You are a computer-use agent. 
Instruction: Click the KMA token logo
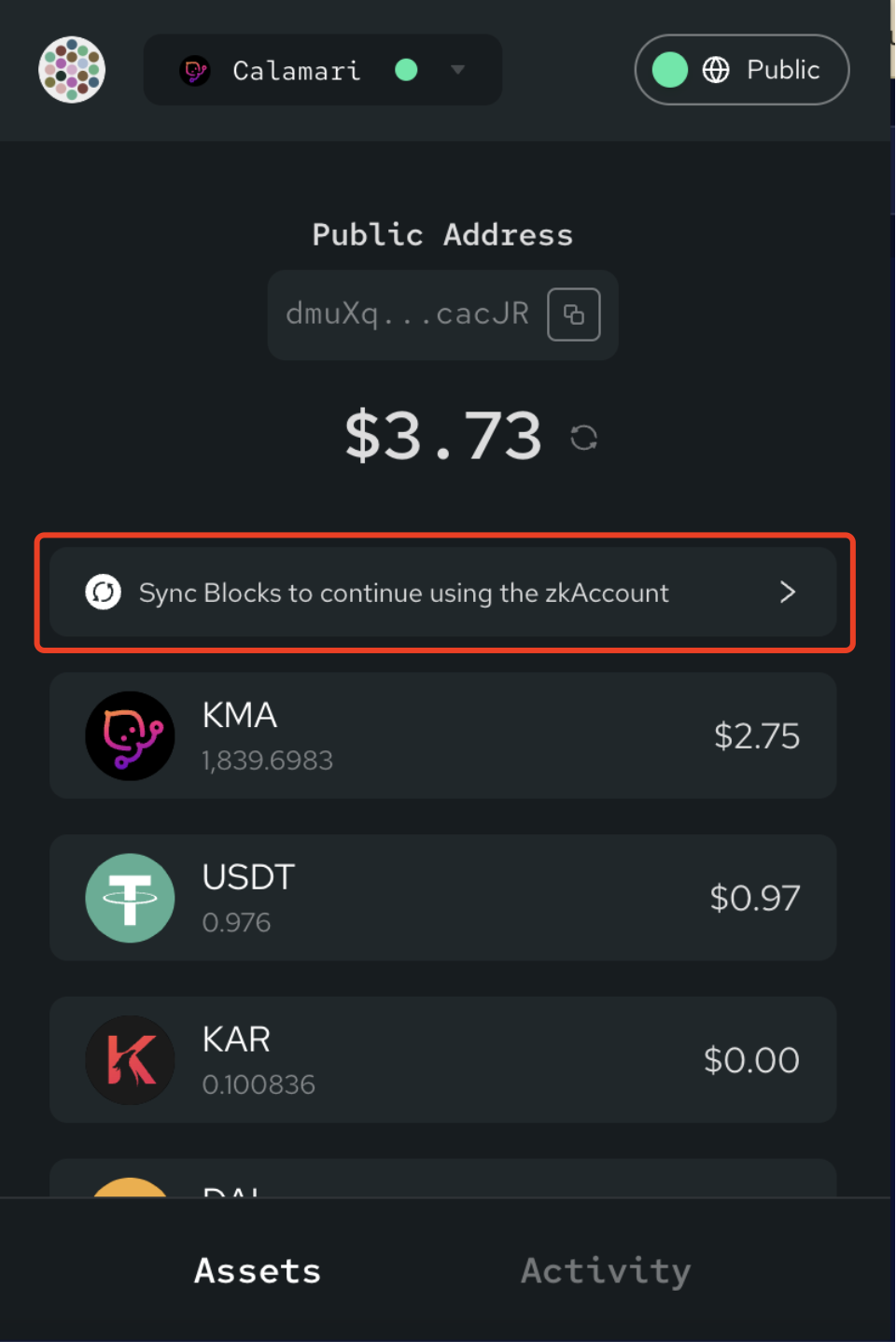(x=130, y=736)
